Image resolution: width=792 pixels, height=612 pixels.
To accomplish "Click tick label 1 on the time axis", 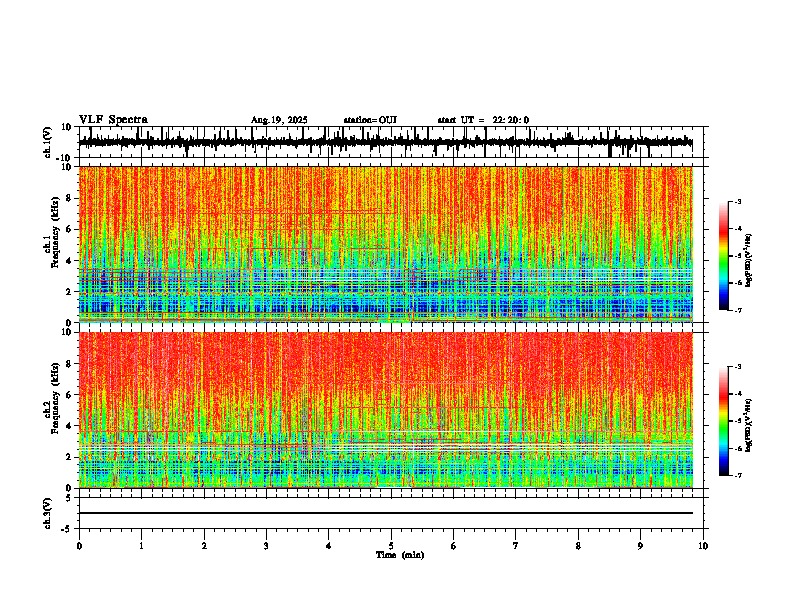I will click(142, 546).
